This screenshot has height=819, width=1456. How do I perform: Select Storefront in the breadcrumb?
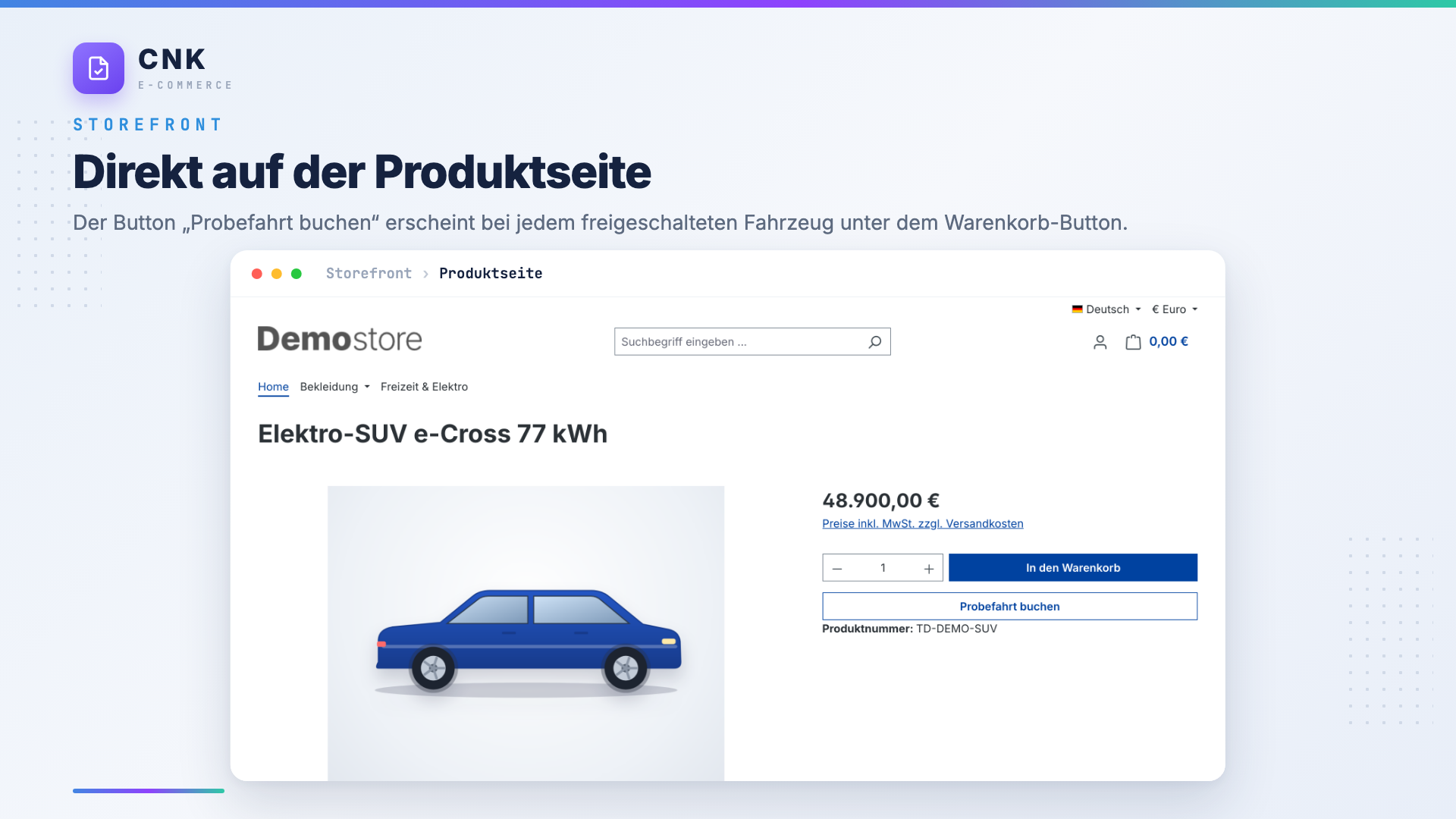tap(369, 273)
